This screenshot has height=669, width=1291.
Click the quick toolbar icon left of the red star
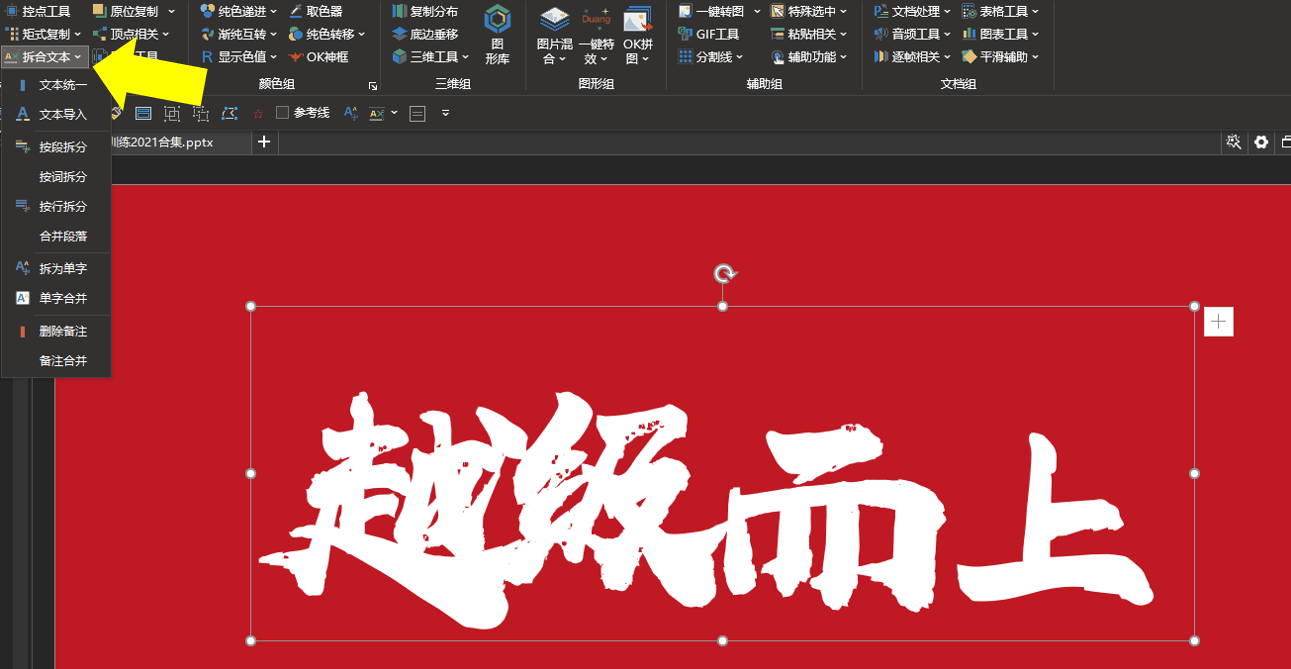tap(229, 114)
